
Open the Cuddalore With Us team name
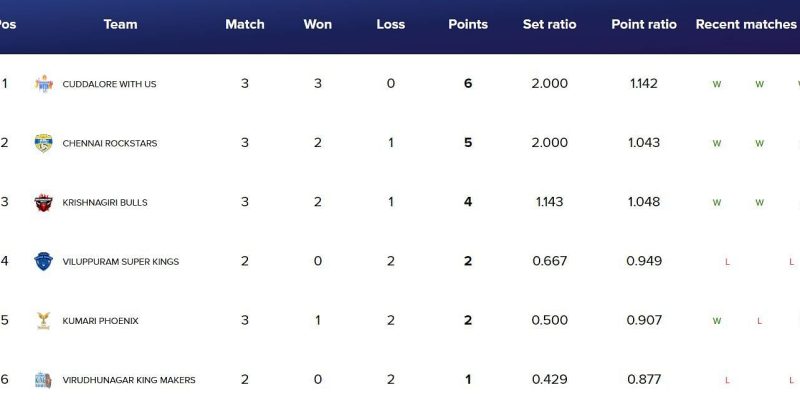(109, 84)
